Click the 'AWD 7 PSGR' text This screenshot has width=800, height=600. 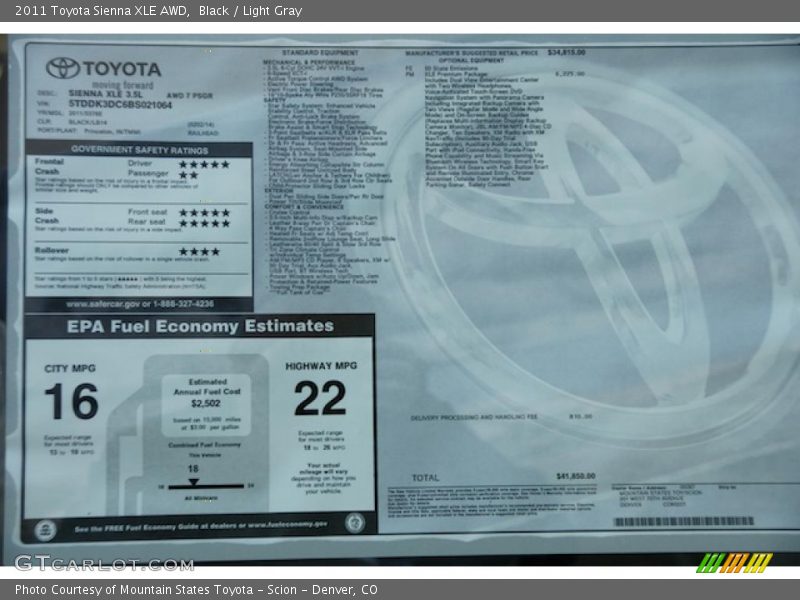[189, 95]
